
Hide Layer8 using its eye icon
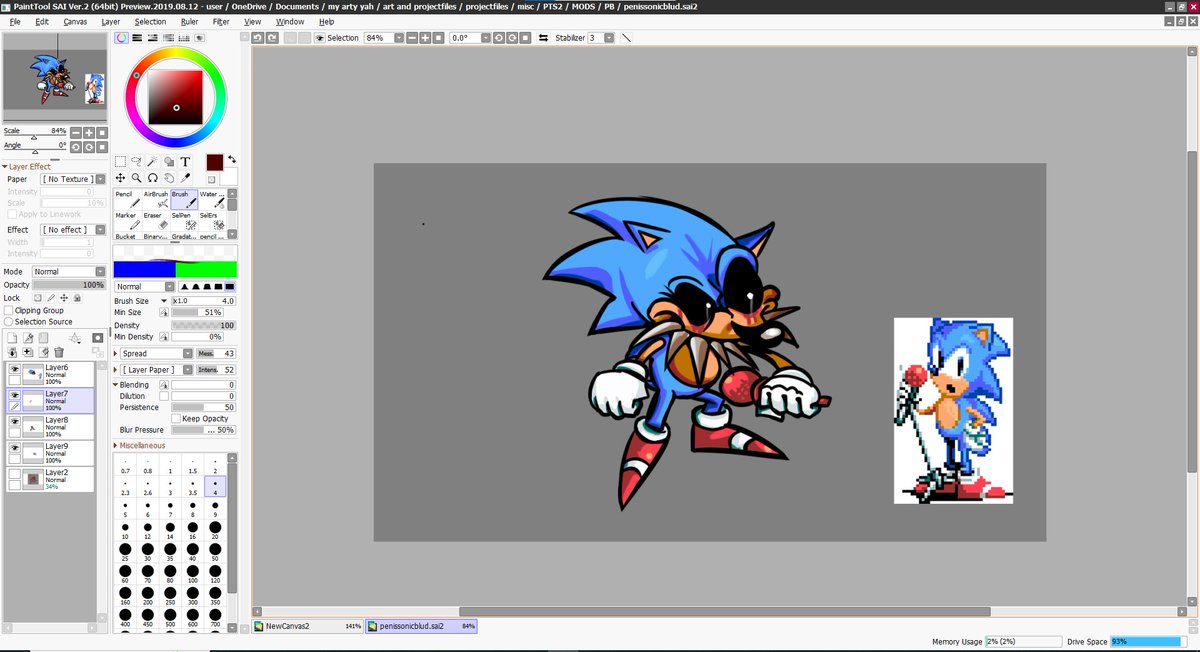tap(14, 421)
